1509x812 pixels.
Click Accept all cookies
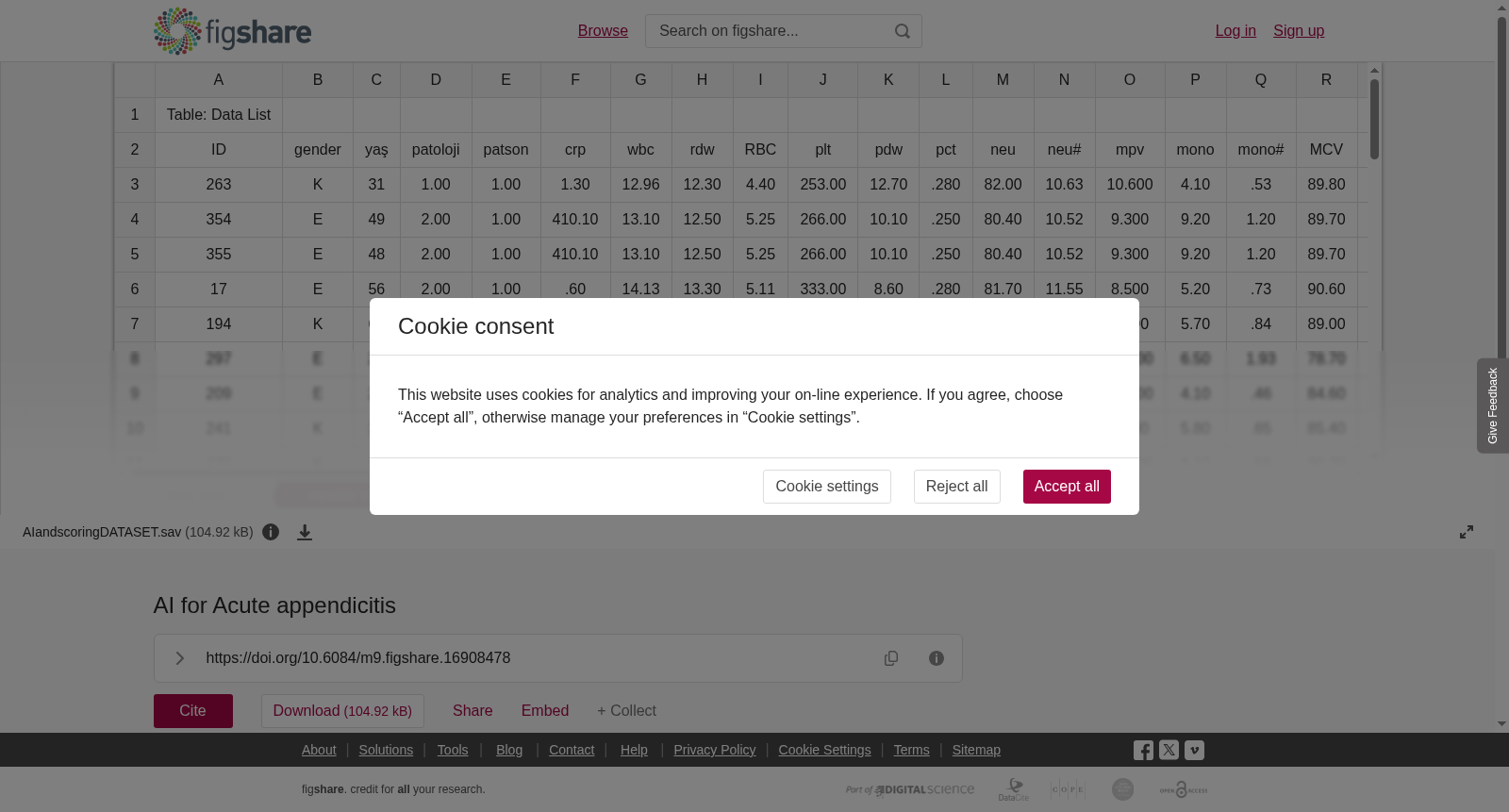[x=1067, y=487]
